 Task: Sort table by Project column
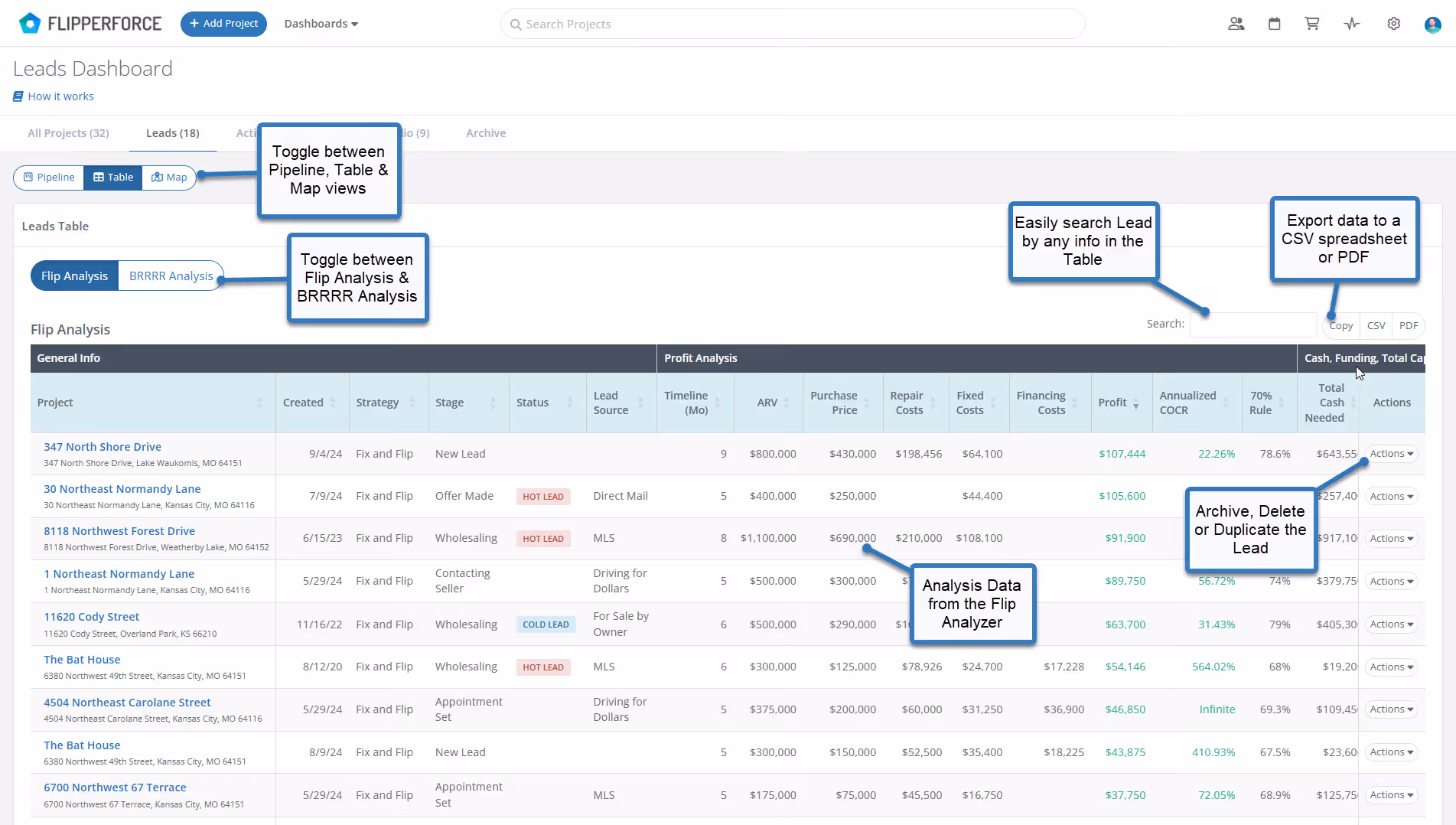coord(153,403)
